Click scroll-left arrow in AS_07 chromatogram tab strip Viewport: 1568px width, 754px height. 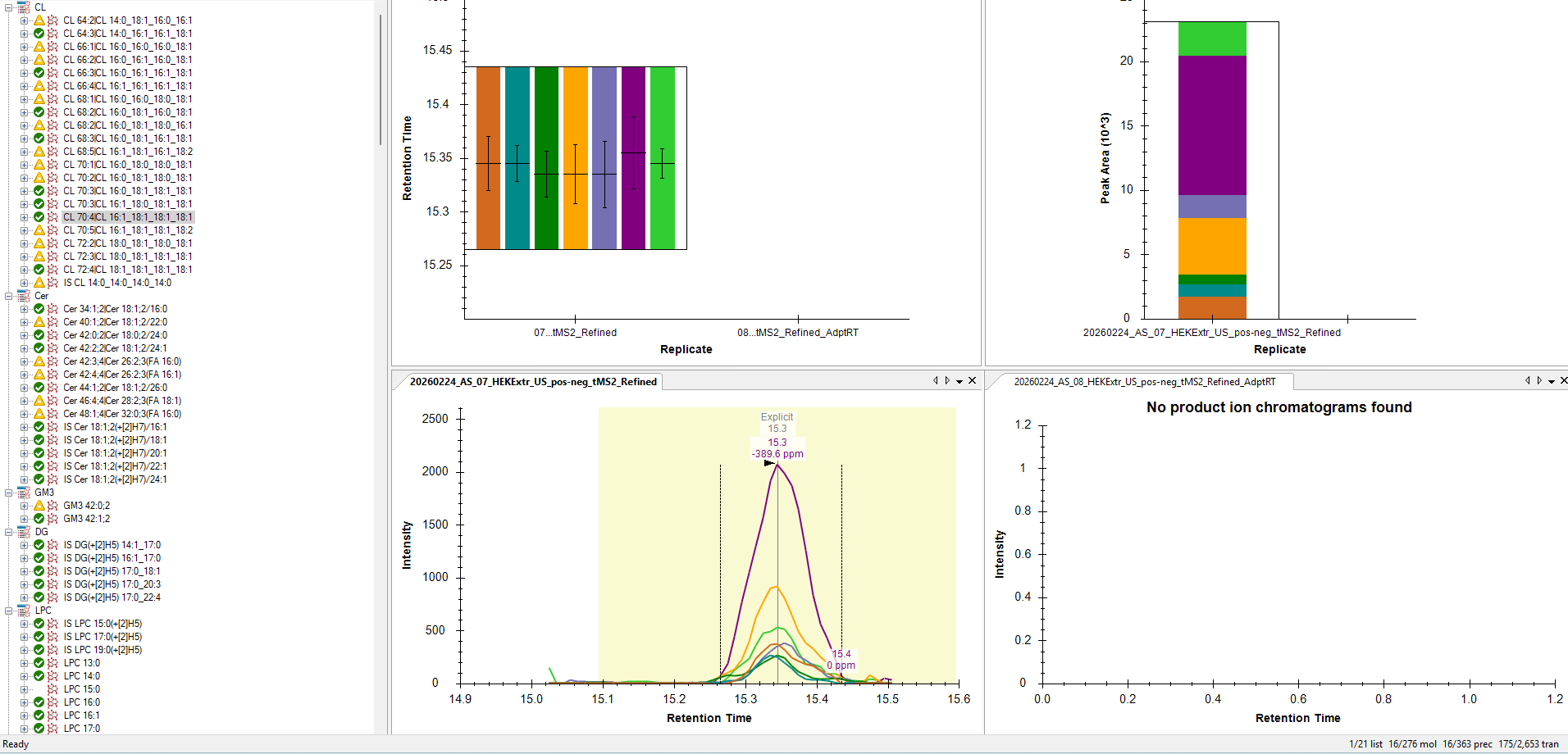click(x=935, y=380)
